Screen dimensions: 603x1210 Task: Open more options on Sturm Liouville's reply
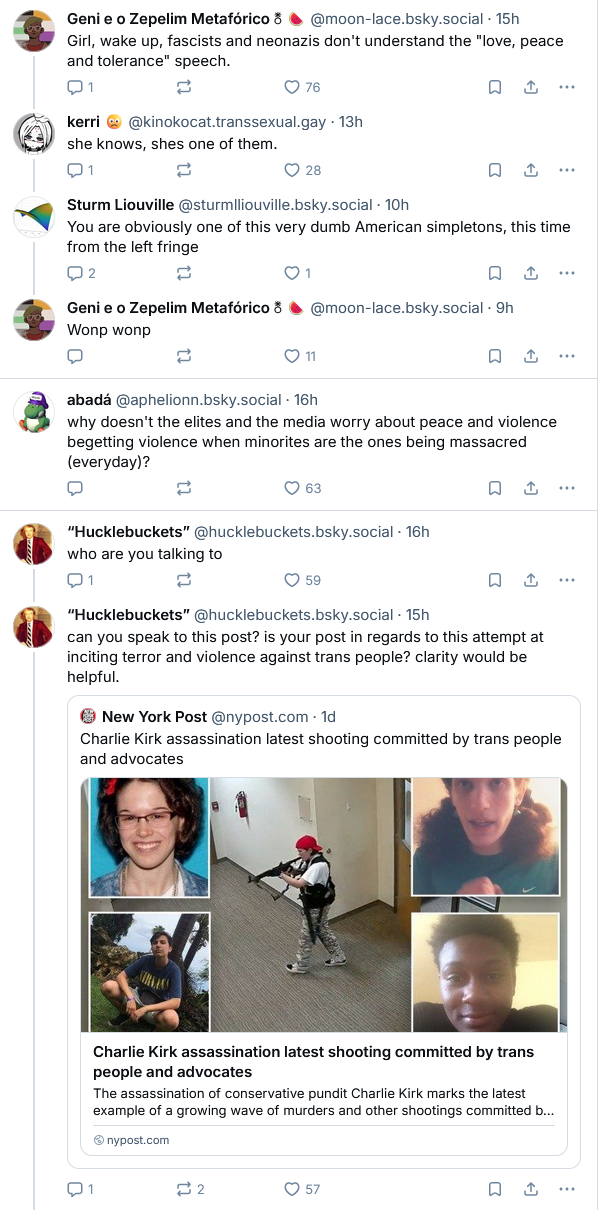point(567,273)
